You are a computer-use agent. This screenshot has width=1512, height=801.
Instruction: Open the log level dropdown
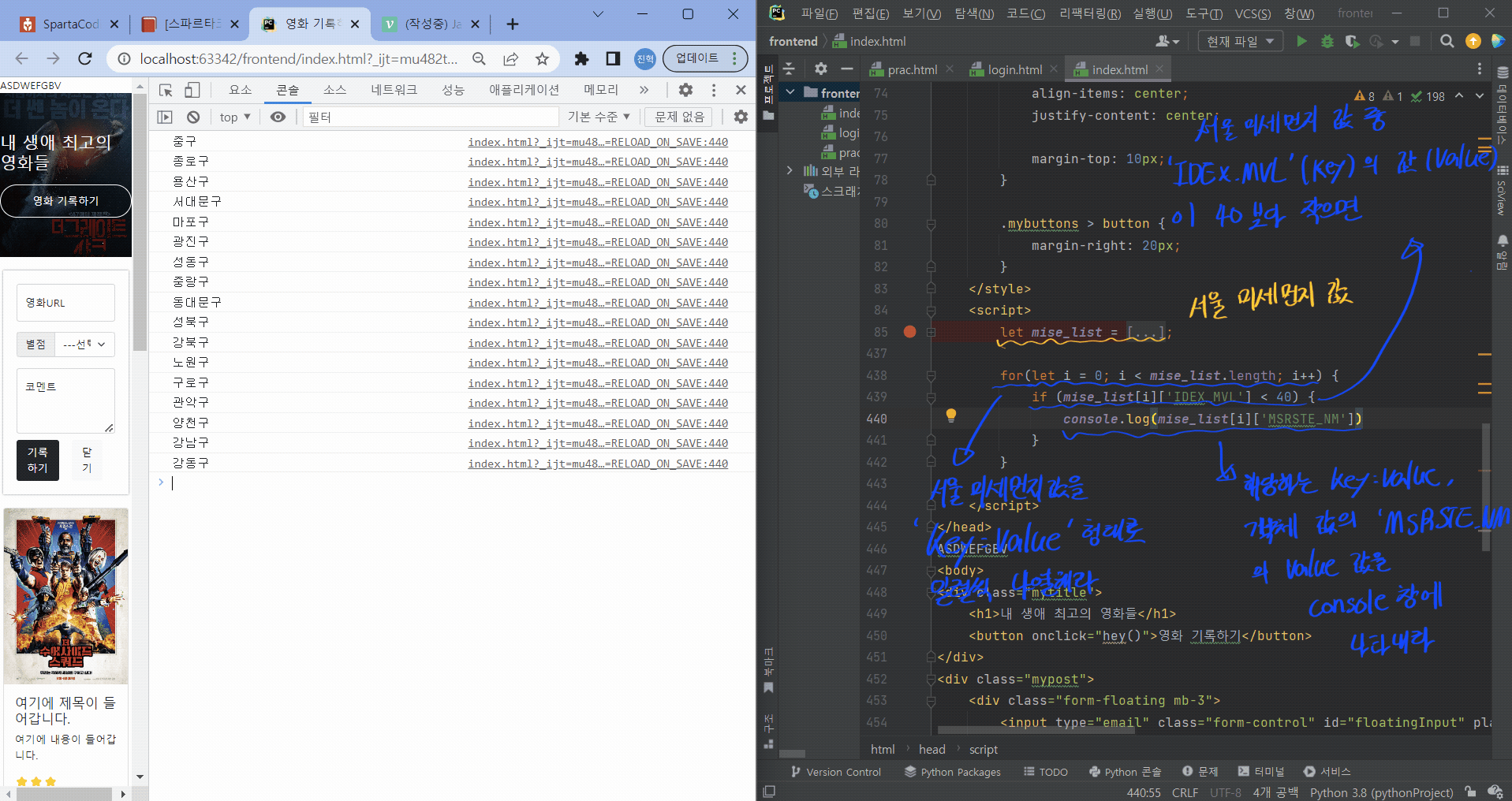(599, 117)
